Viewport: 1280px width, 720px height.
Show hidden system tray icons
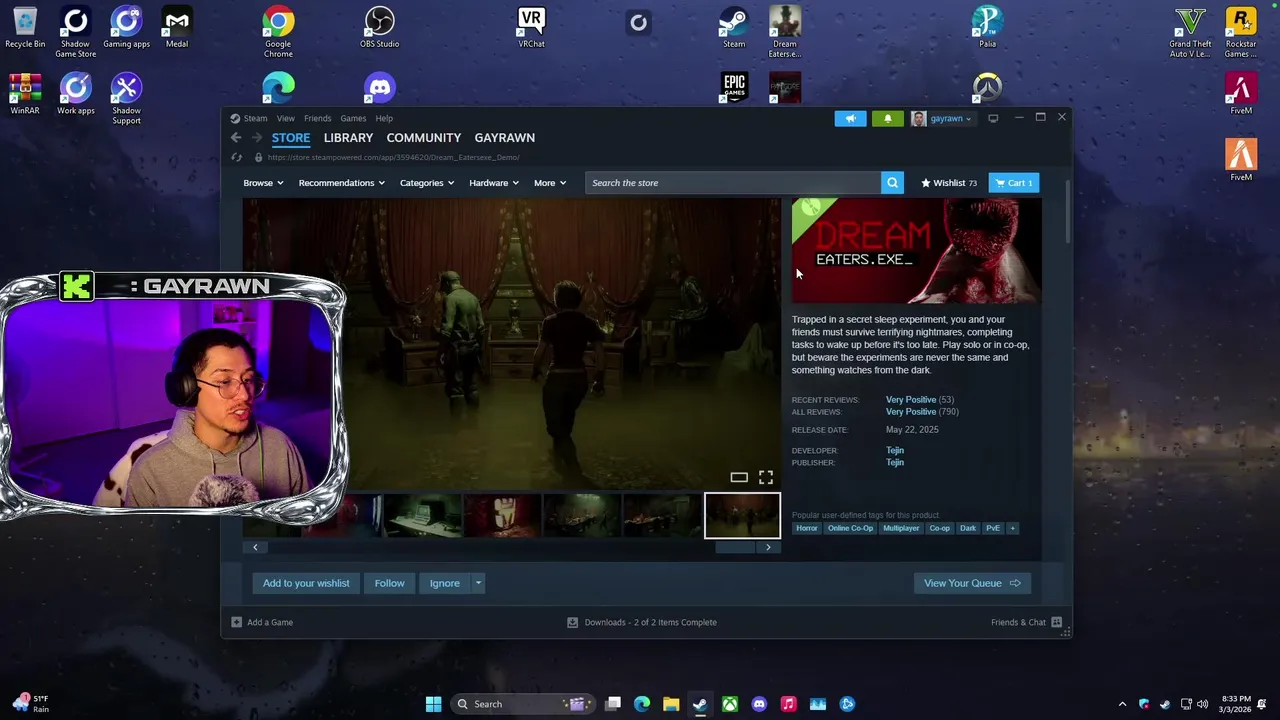click(1122, 704)
